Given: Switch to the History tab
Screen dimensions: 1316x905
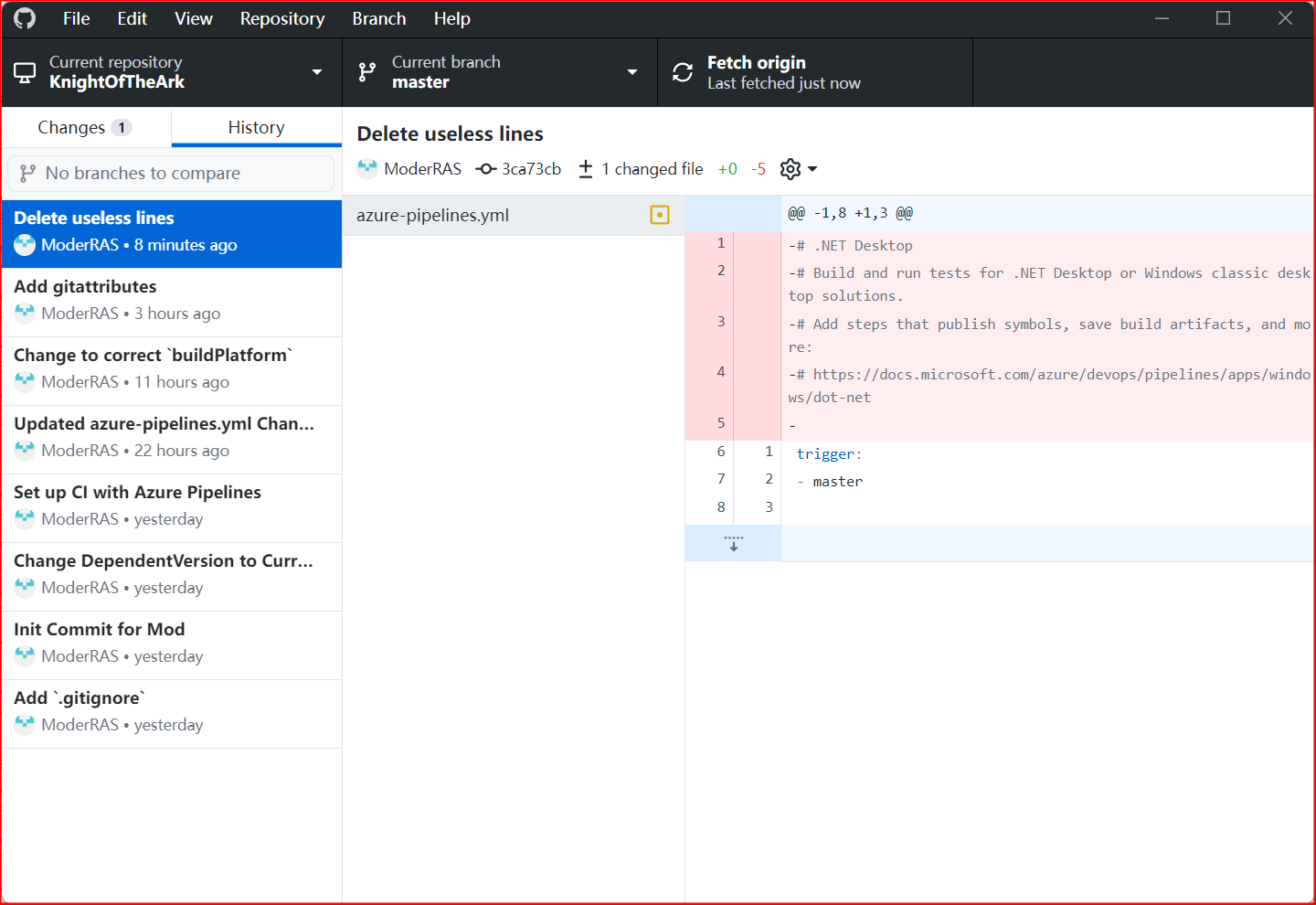Looking at the screenshot, I should [x=256, y=127].
